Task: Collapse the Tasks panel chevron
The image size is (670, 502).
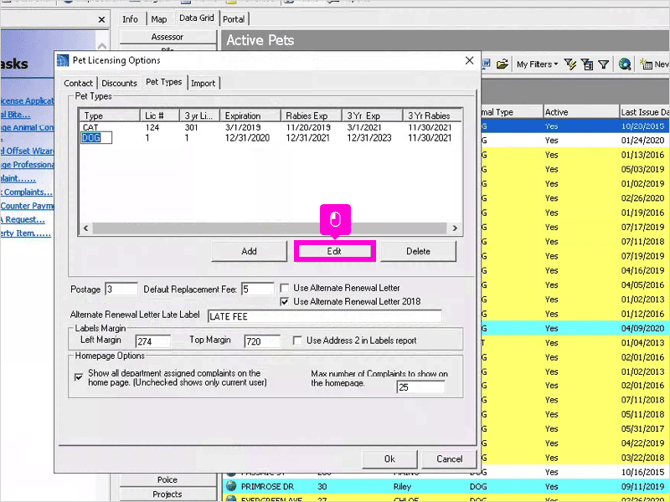Action: click(x=102, y=46)
